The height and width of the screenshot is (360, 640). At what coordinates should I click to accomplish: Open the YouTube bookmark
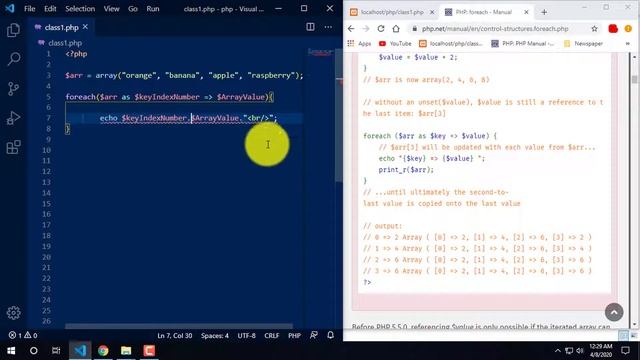395,44
